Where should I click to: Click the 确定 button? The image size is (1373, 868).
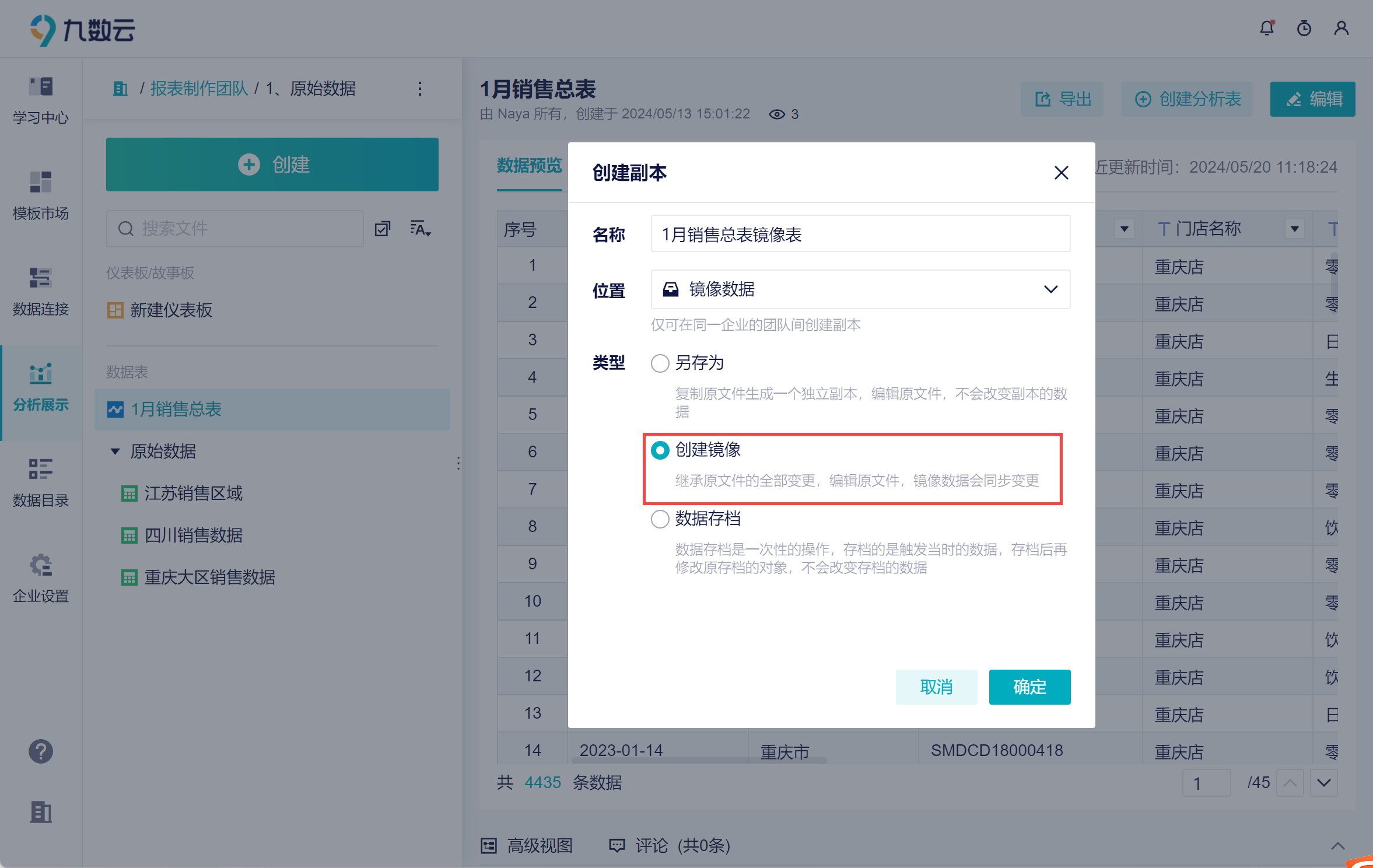coord(1029,687)
